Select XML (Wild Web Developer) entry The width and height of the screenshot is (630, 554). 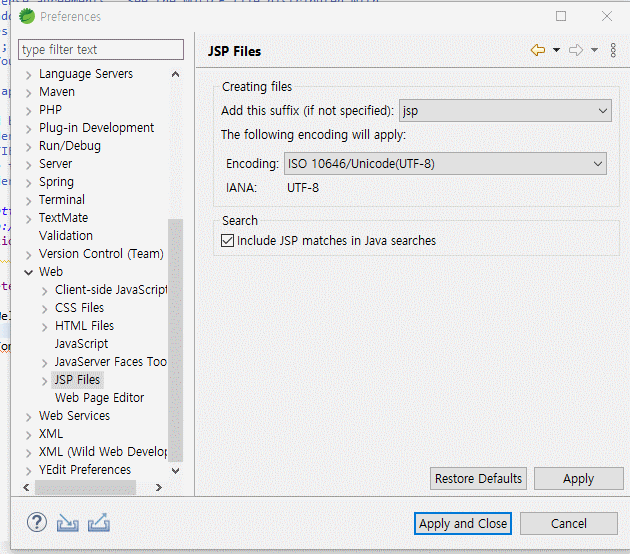pyautogui.click(x=103, y=452)
